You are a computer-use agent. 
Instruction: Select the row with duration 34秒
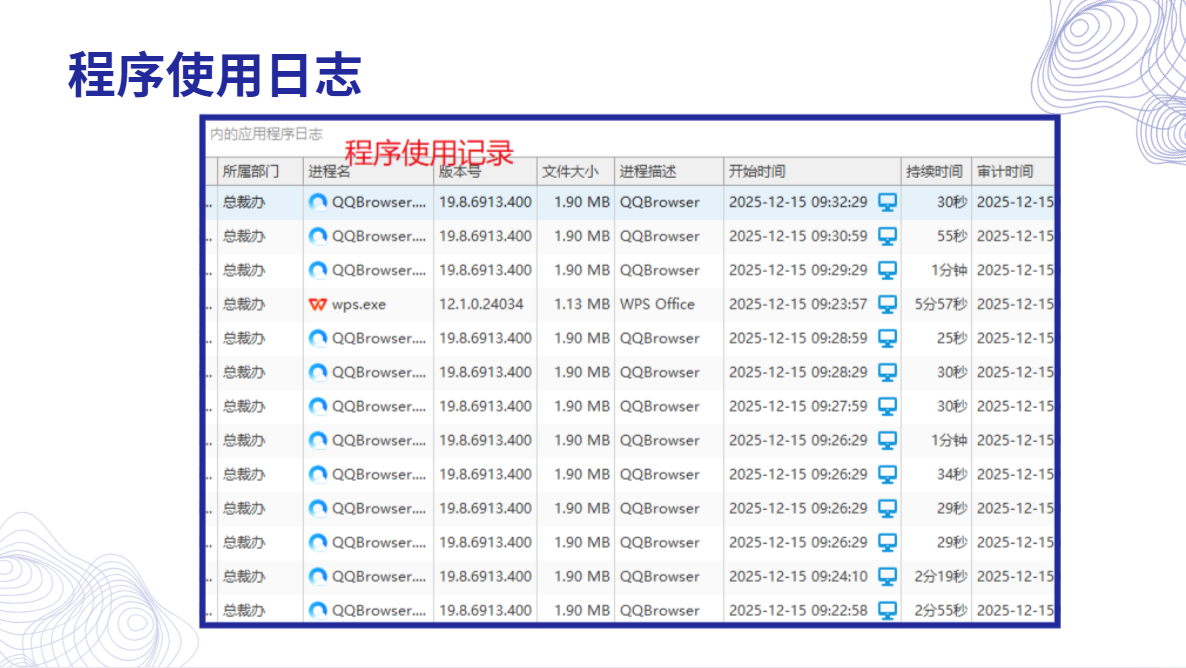click(x=630, y=474)
